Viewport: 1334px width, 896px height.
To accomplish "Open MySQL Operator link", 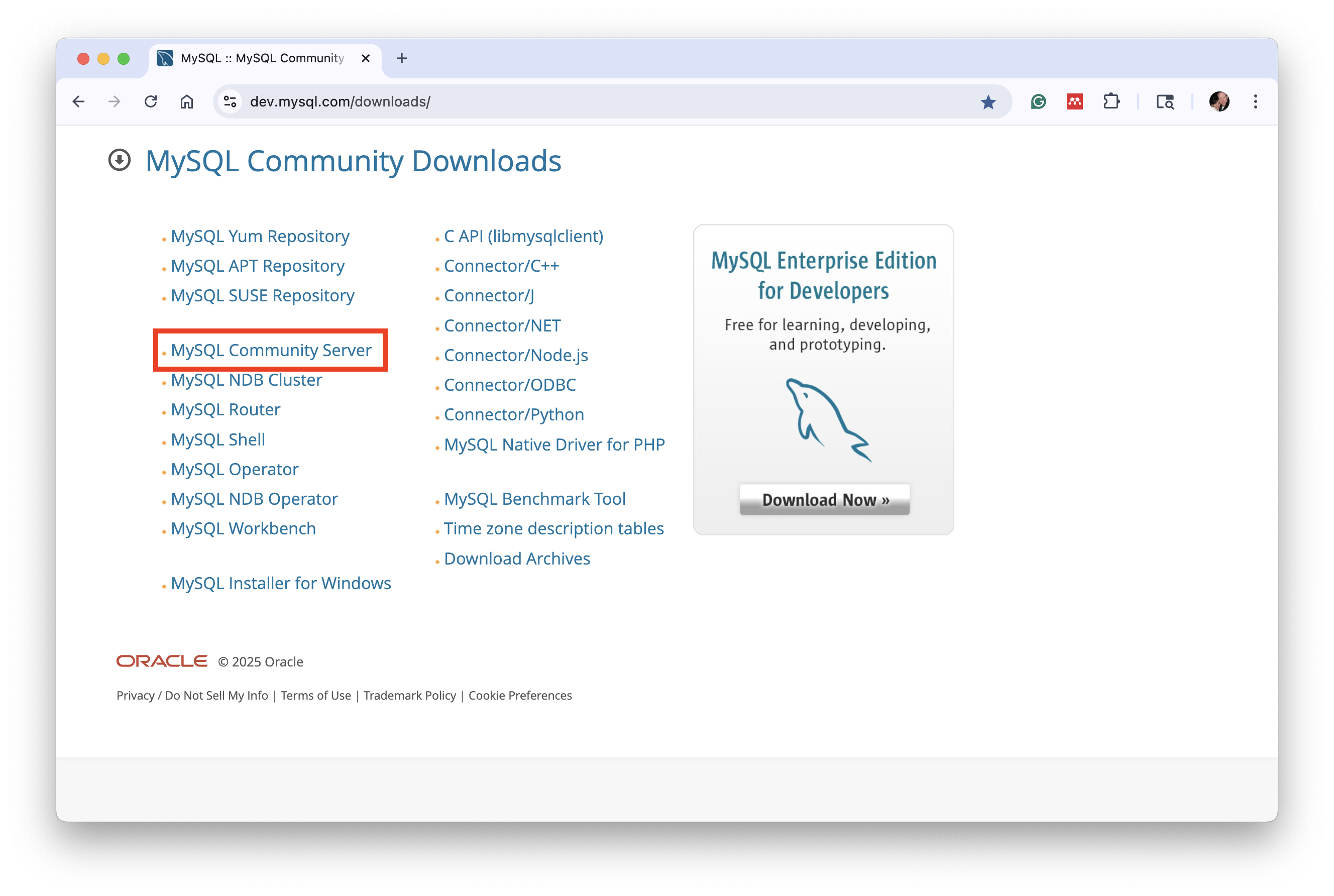I will point(234,469).
